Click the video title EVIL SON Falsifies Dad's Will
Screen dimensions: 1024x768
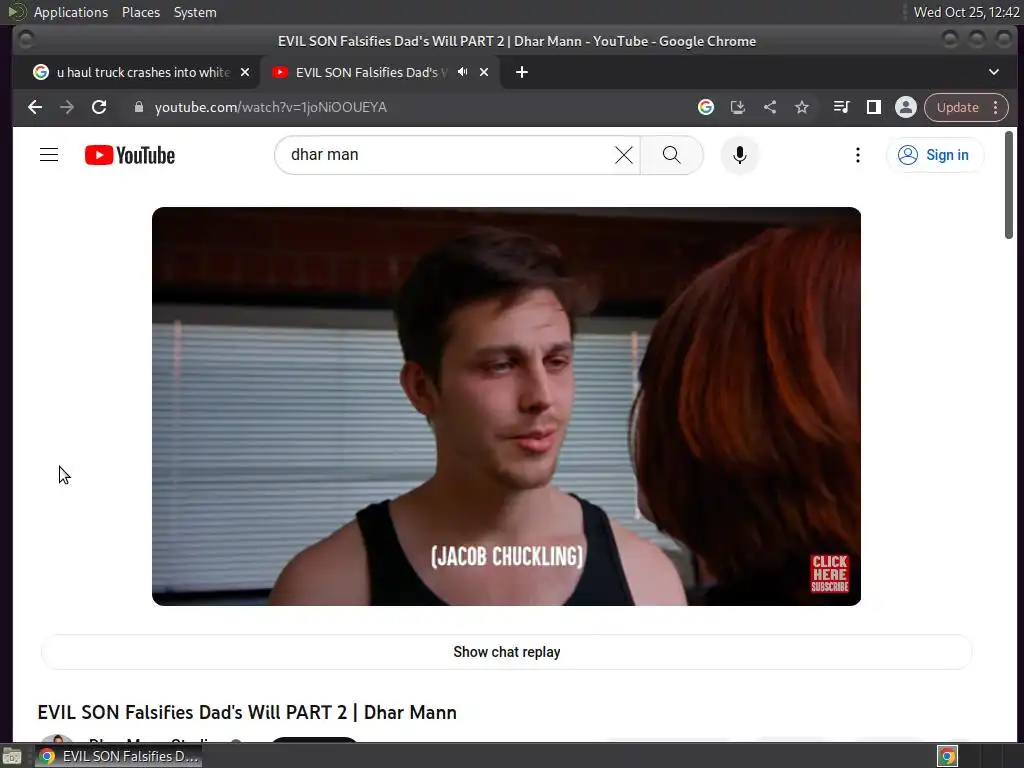(x=247, y=712)
